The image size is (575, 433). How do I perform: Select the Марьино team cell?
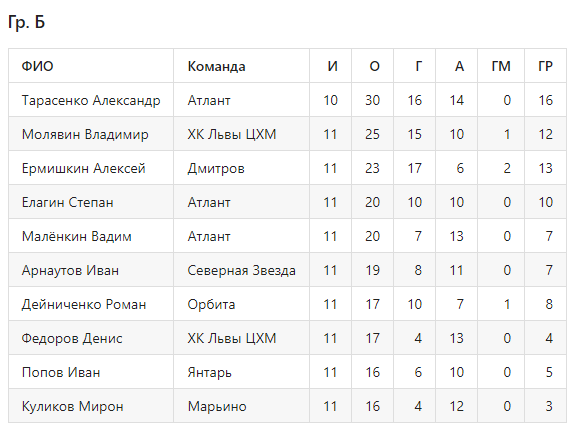pos(217,407)
